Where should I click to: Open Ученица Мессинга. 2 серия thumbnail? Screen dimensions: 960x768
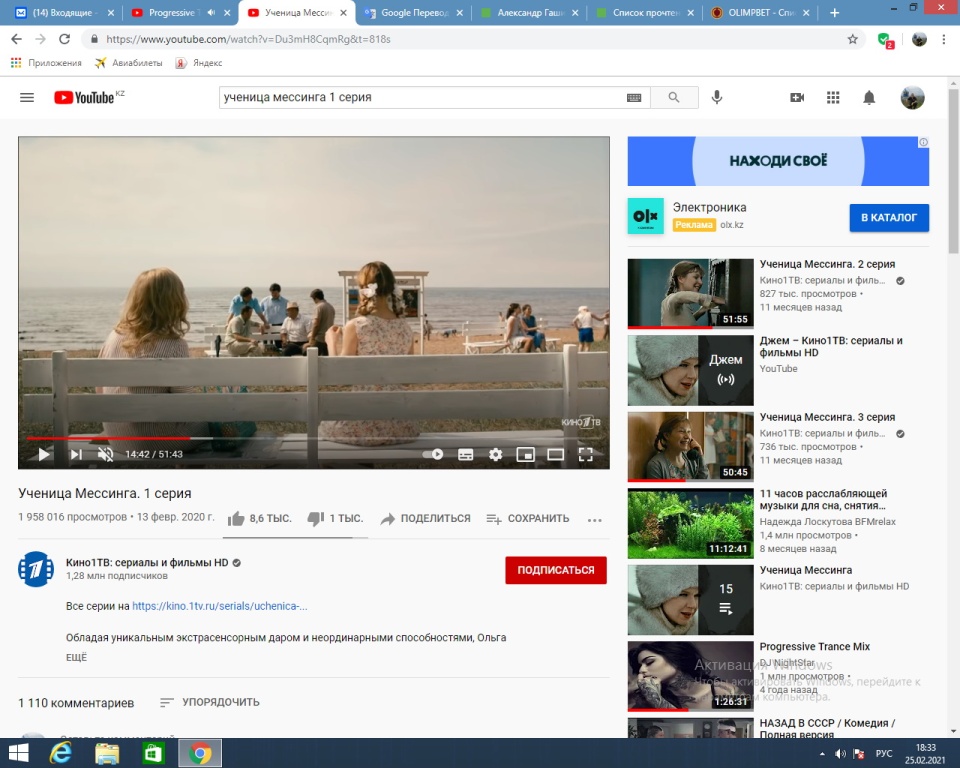point(690,293)
